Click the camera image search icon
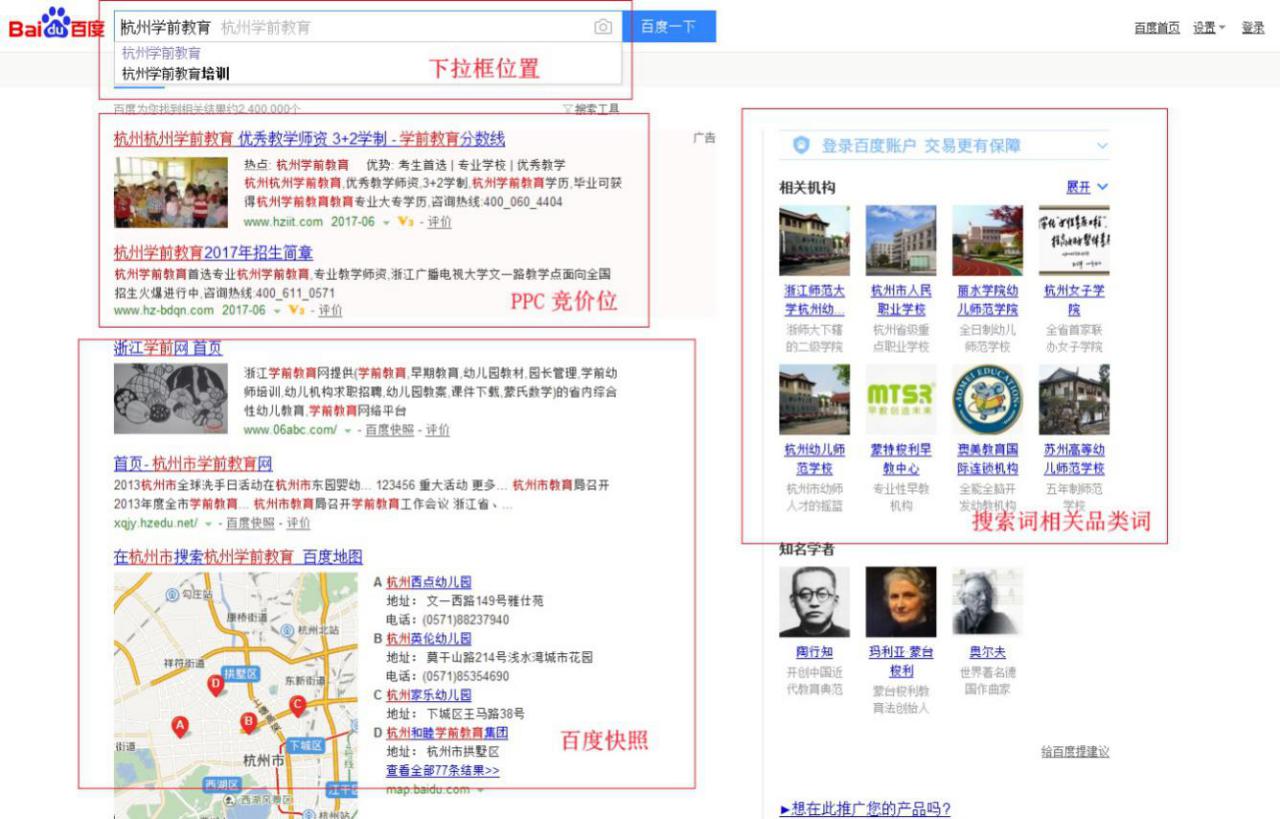1280x819 pixels. coord(603,27)
